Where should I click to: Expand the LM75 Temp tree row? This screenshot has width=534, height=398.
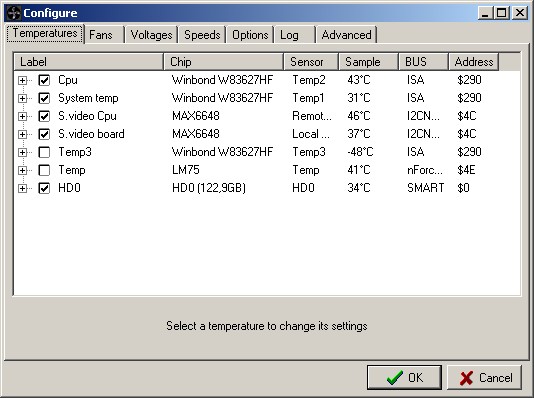(x=22, y=170)
